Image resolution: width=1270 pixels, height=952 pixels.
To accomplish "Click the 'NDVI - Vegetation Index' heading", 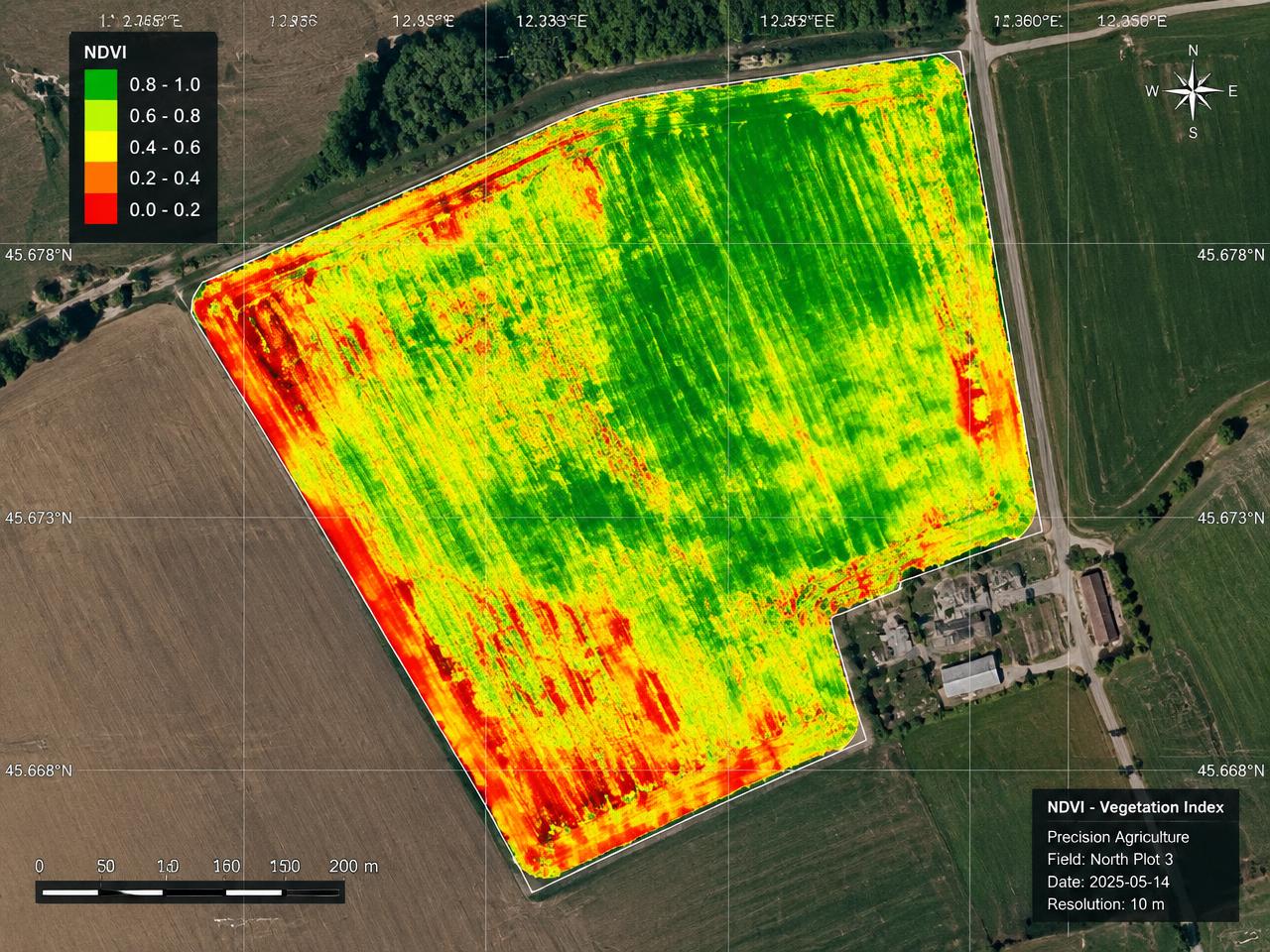I will [x=1135, y=807].
